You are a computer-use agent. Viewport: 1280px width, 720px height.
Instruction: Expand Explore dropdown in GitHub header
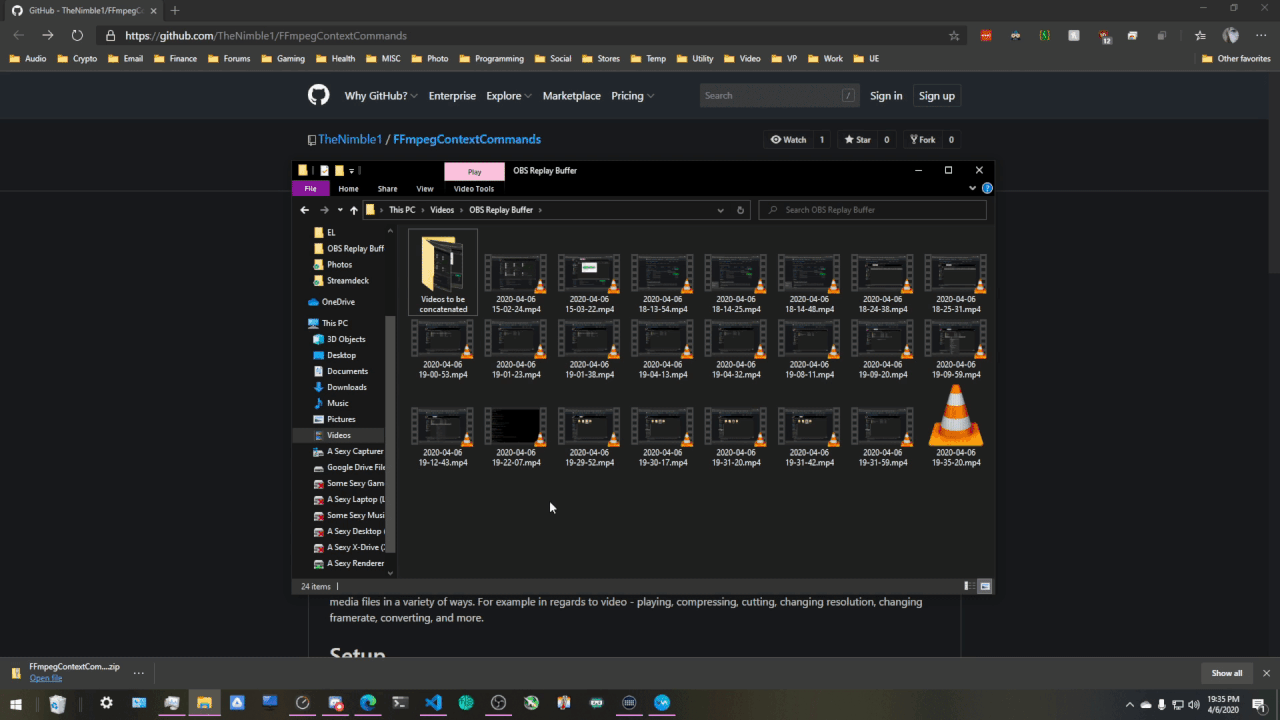click(510, 96)
